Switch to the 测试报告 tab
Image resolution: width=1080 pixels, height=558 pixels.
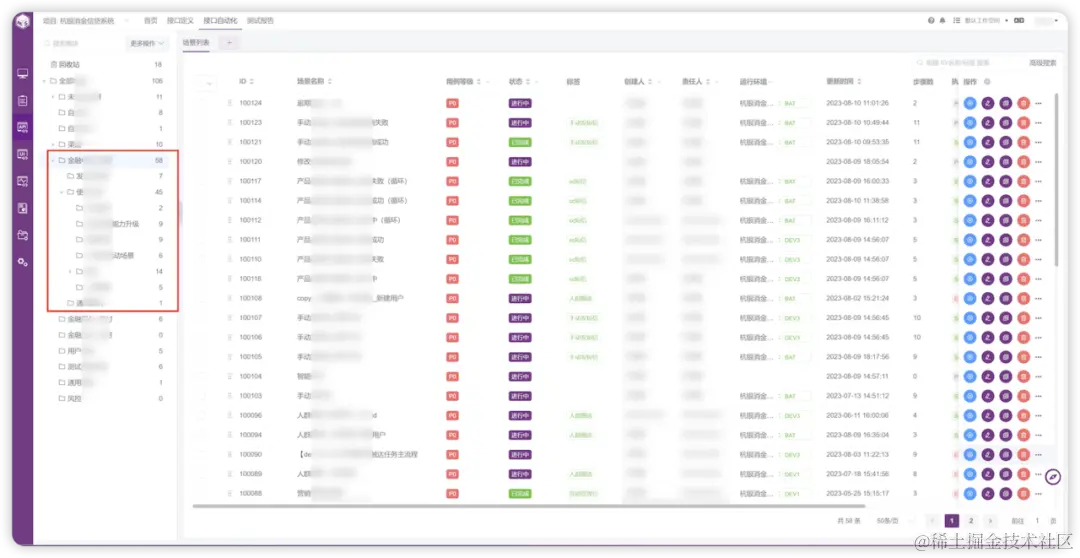coord(260,21)
